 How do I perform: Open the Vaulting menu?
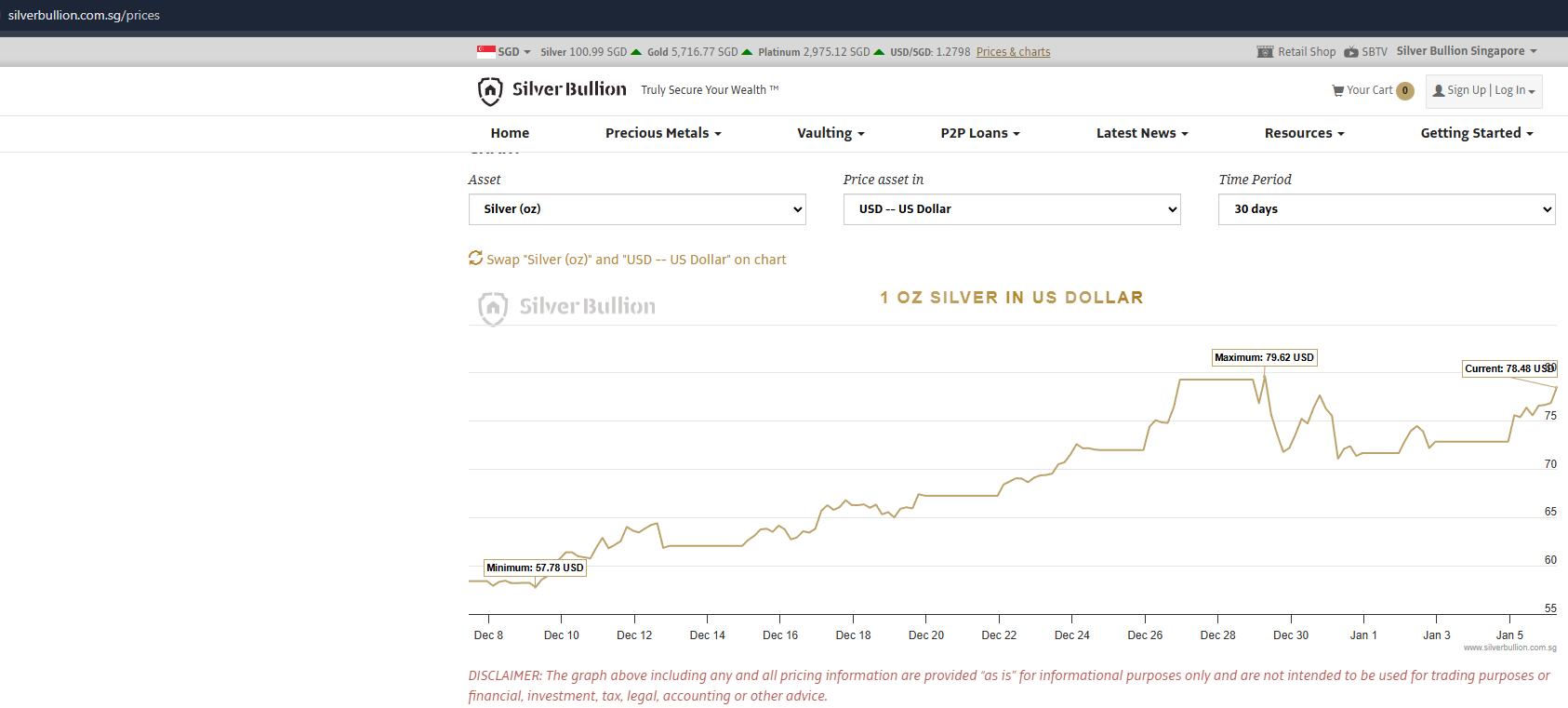click(831, 133)
